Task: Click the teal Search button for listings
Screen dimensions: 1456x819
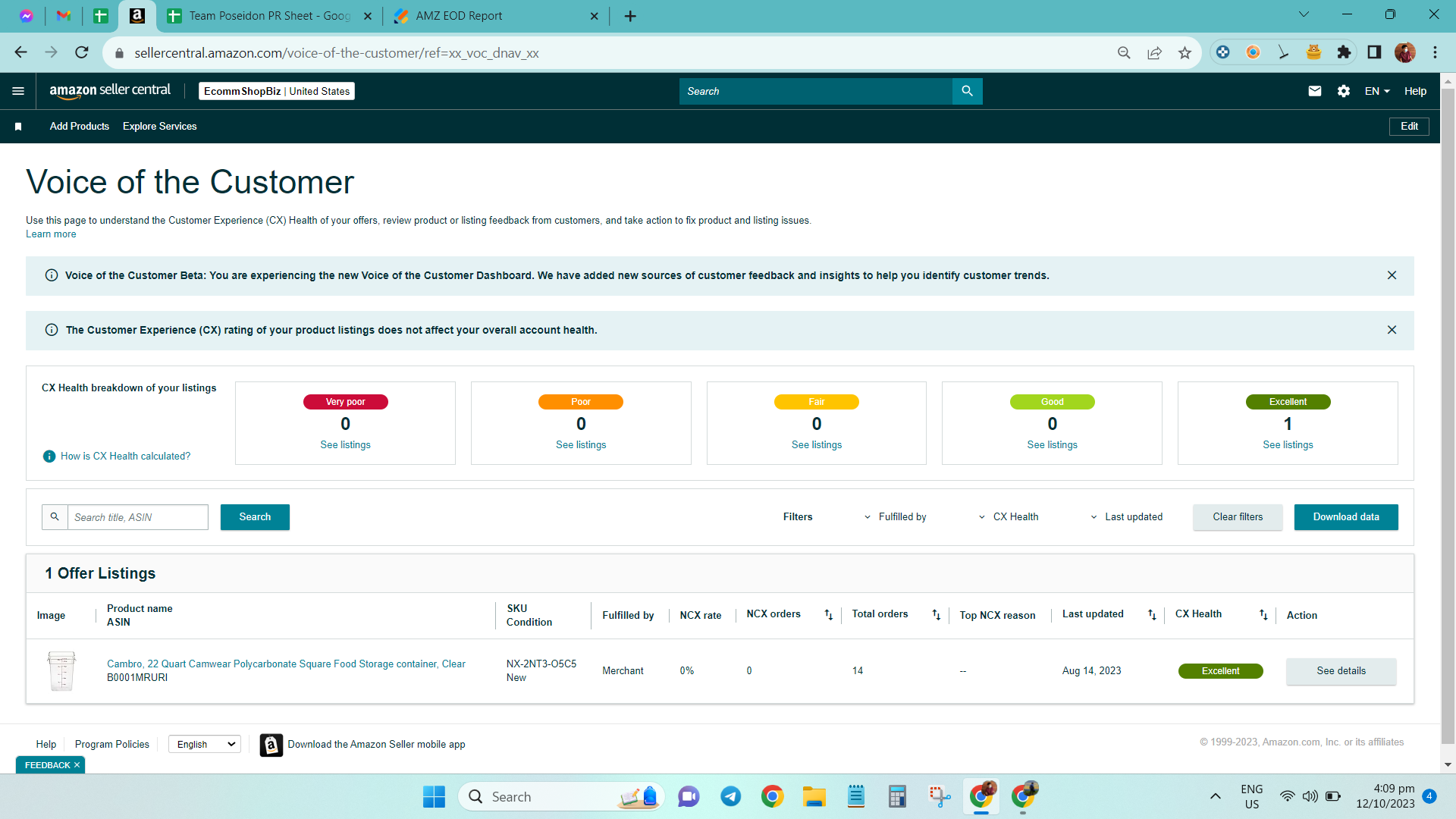Action: coord(255,517)
